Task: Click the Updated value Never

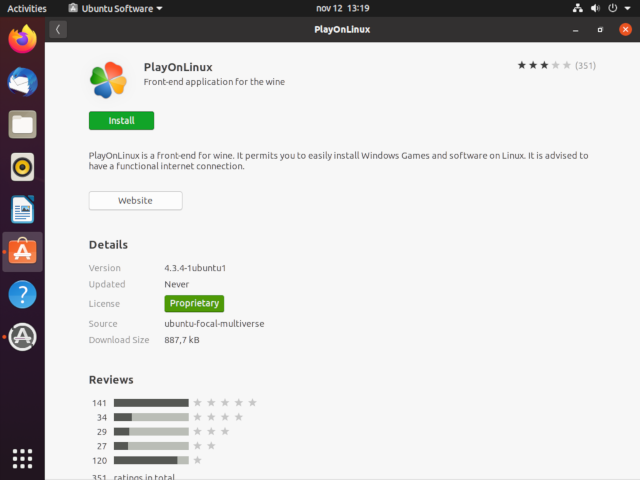Action: pos(177,284)
